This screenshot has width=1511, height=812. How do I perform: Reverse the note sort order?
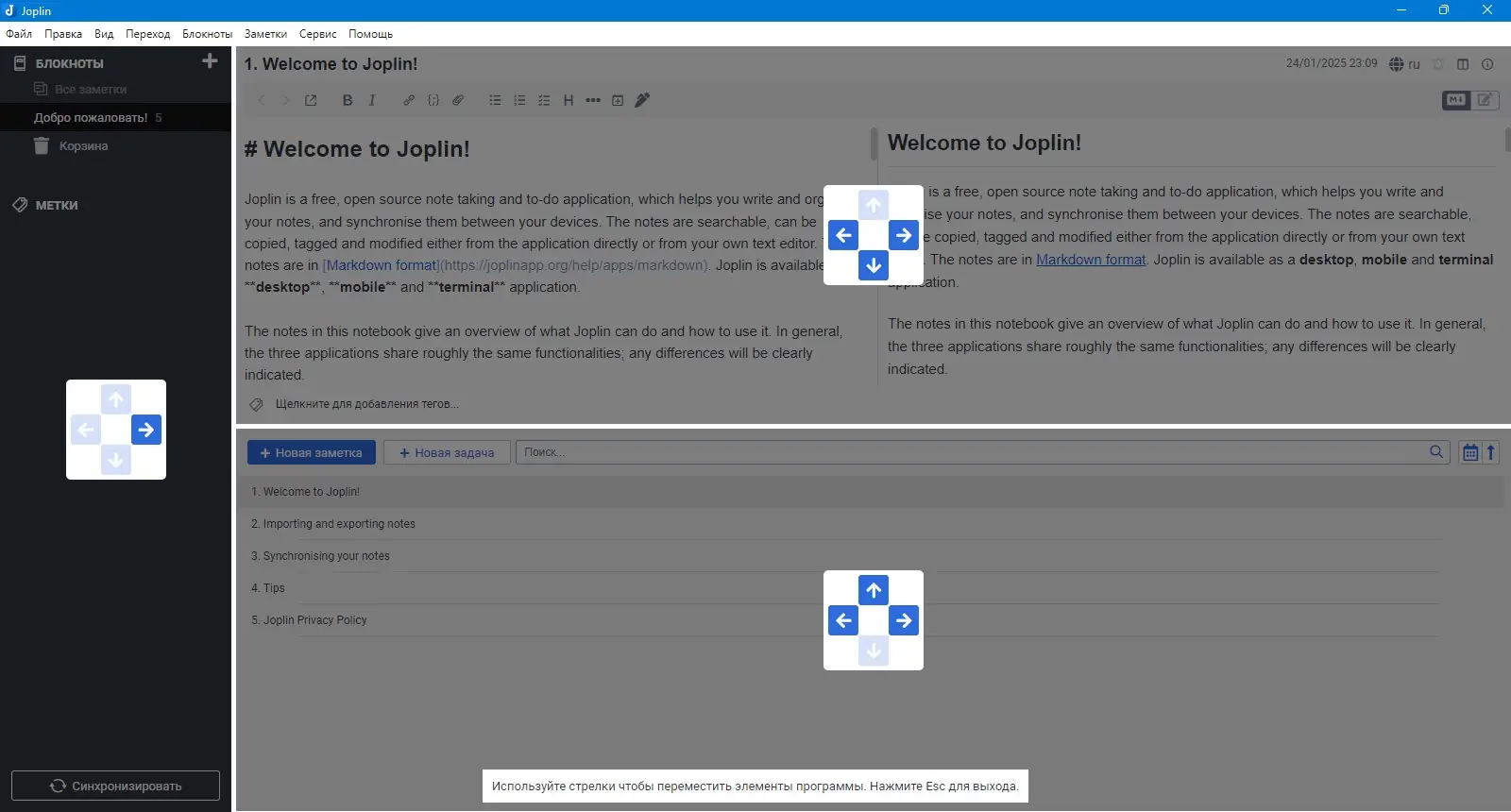tap(1491, 452)
